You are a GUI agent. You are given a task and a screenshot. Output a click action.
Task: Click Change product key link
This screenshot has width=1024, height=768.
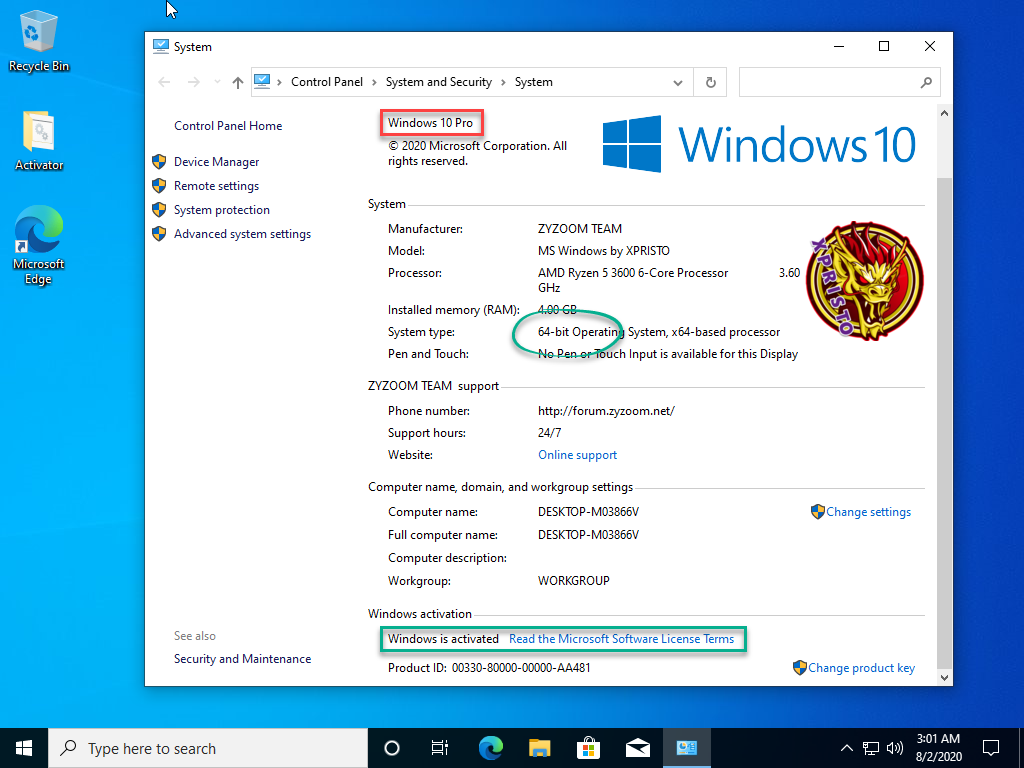click(861, 668)
